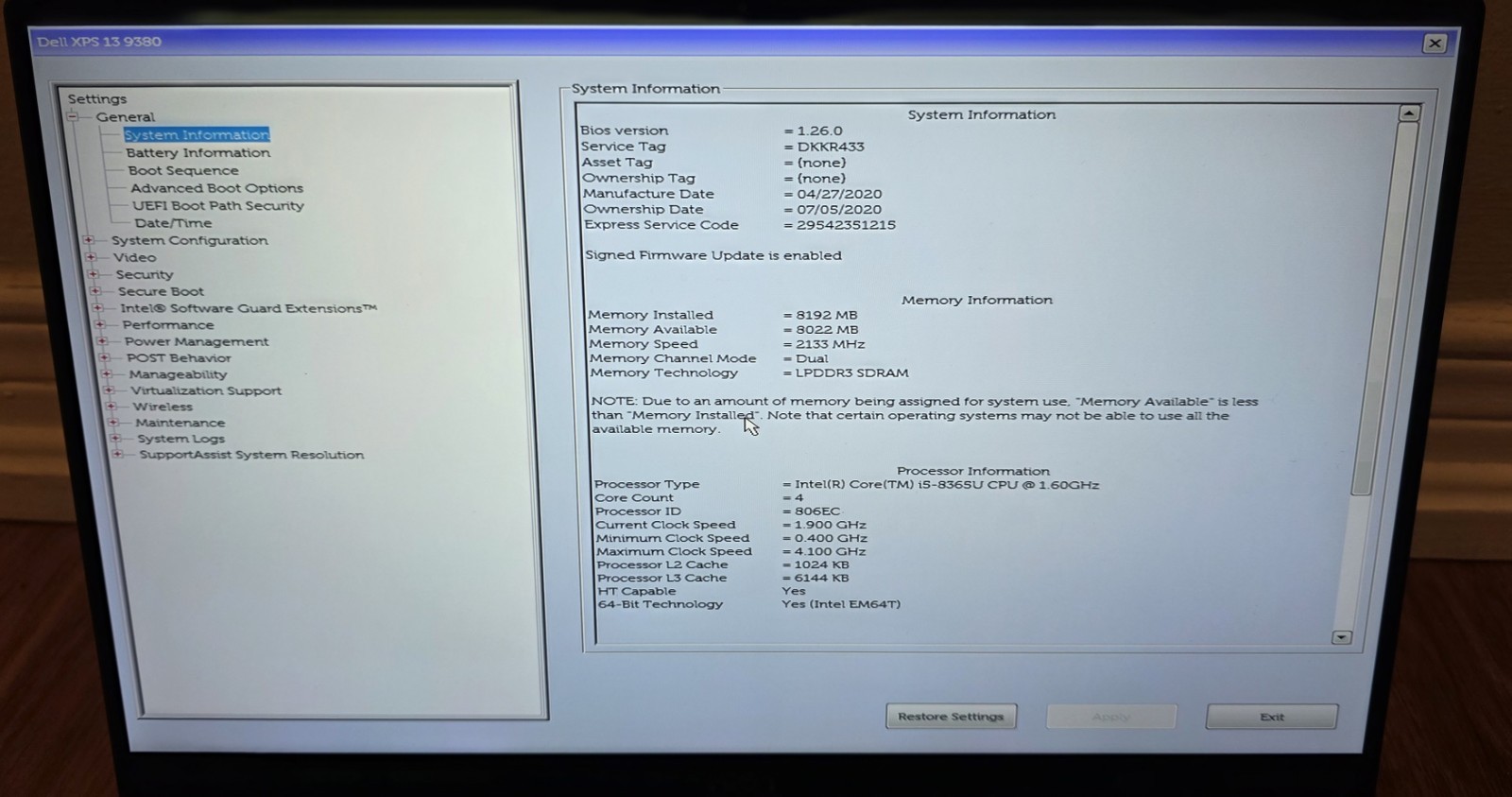Select the Maintenance label
The width and height of the screenshot is (1512, 797).
[x=180, y=423]
